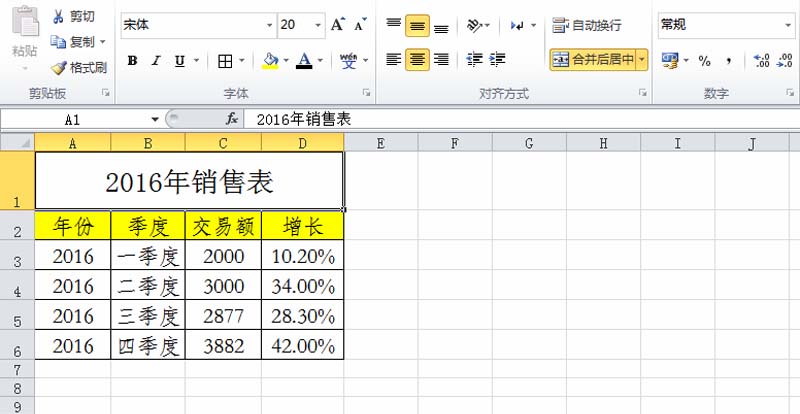Click the formula bar text 2016年销售表
The height and width of the screenshot is (414, 800).
[x=304, y=119]
